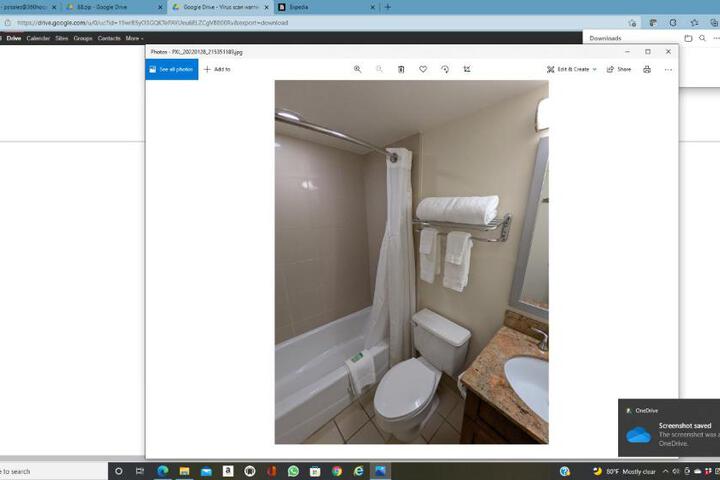Open Task View on the taskbar
Image resolution: width=720 pixels, height=480 pixels.
[x=140, y=471]
